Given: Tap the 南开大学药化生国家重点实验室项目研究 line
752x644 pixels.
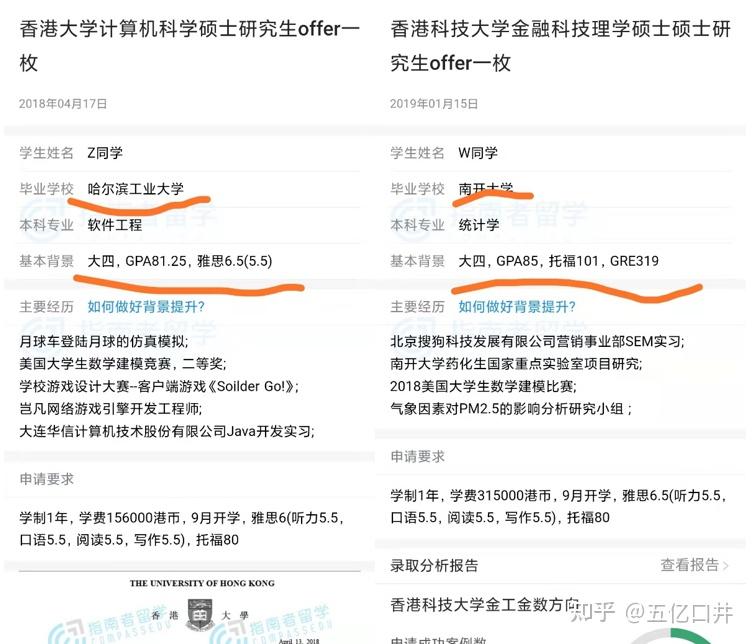Looking at the screenshot, I should [x=516, y=363].
